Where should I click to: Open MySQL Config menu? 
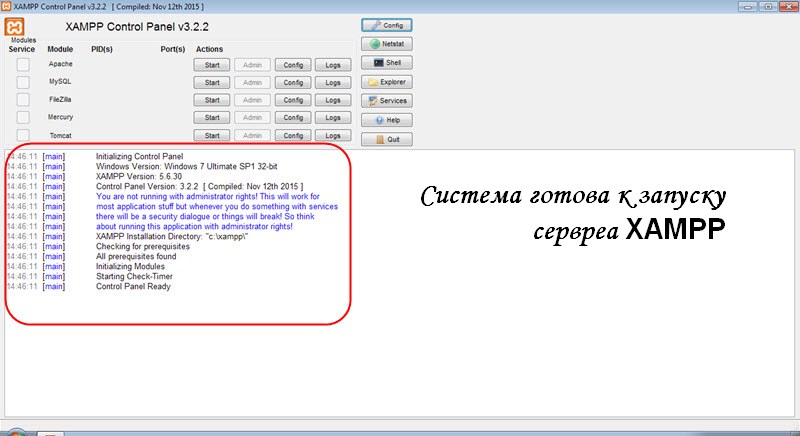point(293,83)
